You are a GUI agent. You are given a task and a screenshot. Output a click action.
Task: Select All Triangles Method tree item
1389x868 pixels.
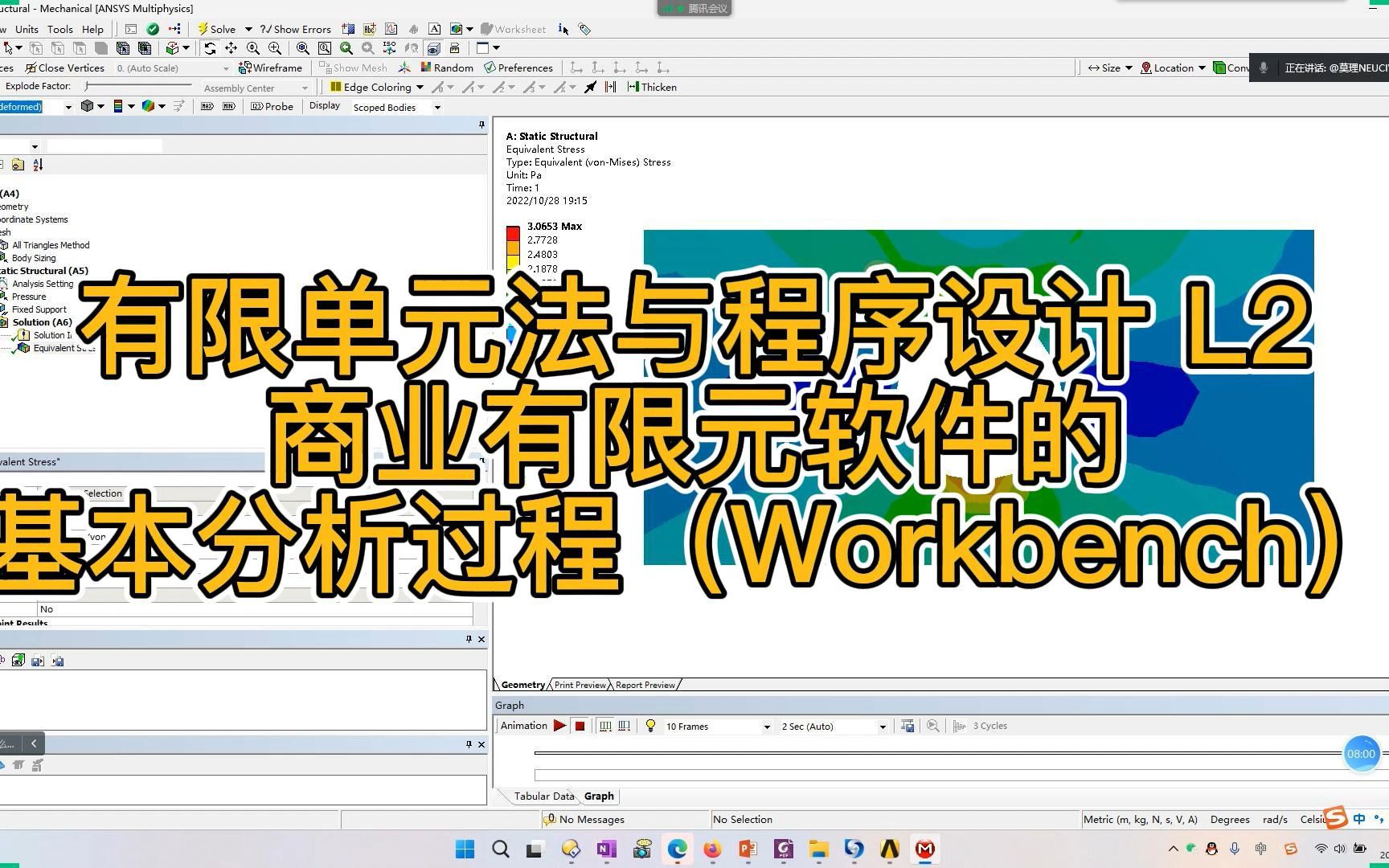pos(51,245)
